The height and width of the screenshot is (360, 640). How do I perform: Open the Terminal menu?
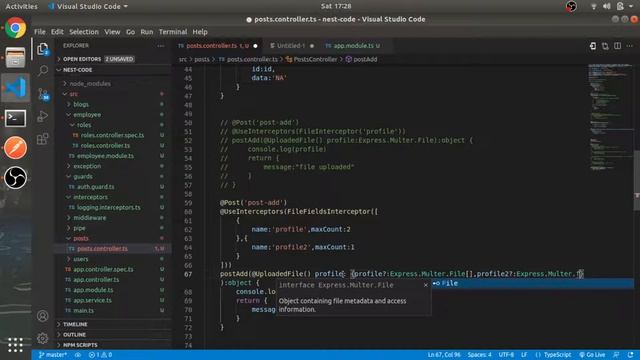click(173, 32)
